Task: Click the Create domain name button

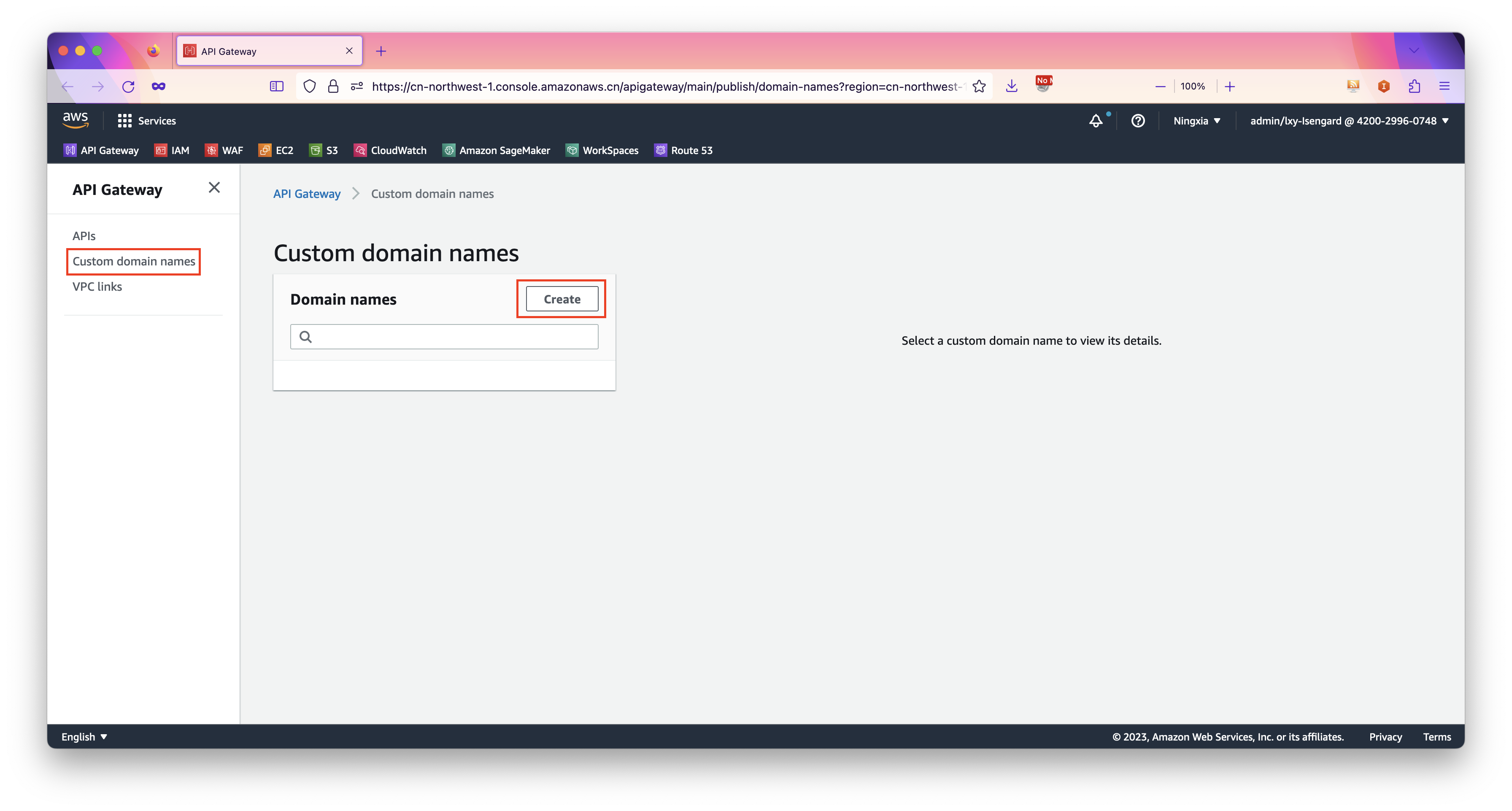Action: [x=562, y=299]
